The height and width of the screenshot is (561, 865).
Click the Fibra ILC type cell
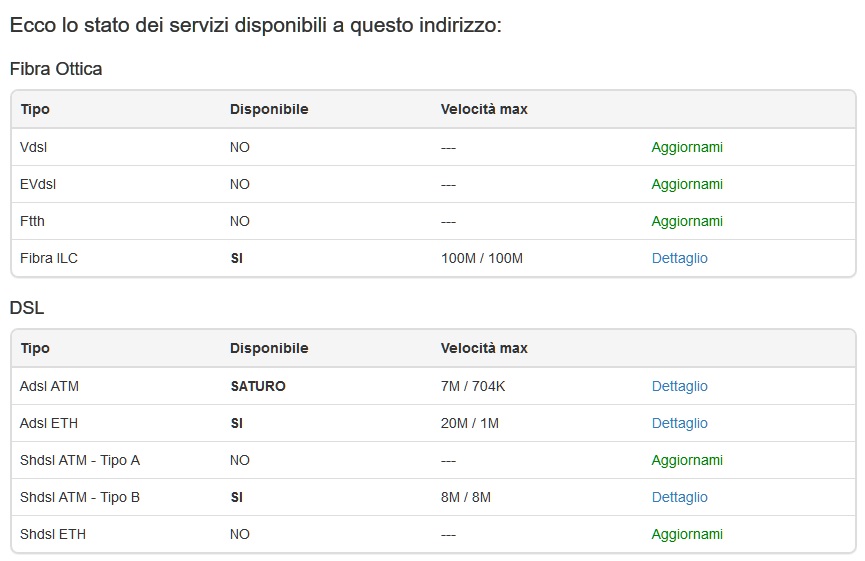point(49,258)
